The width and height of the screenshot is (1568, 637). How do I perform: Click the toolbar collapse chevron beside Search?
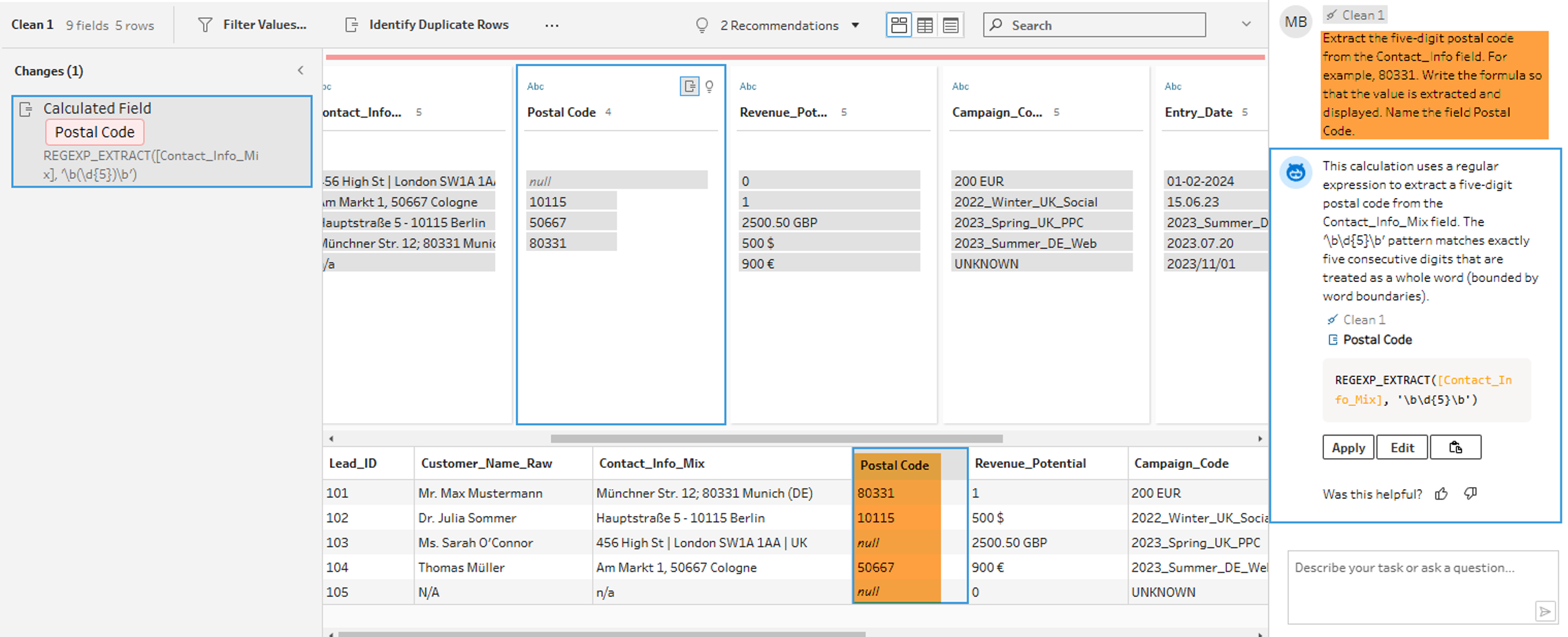(x=1246, y=24)
